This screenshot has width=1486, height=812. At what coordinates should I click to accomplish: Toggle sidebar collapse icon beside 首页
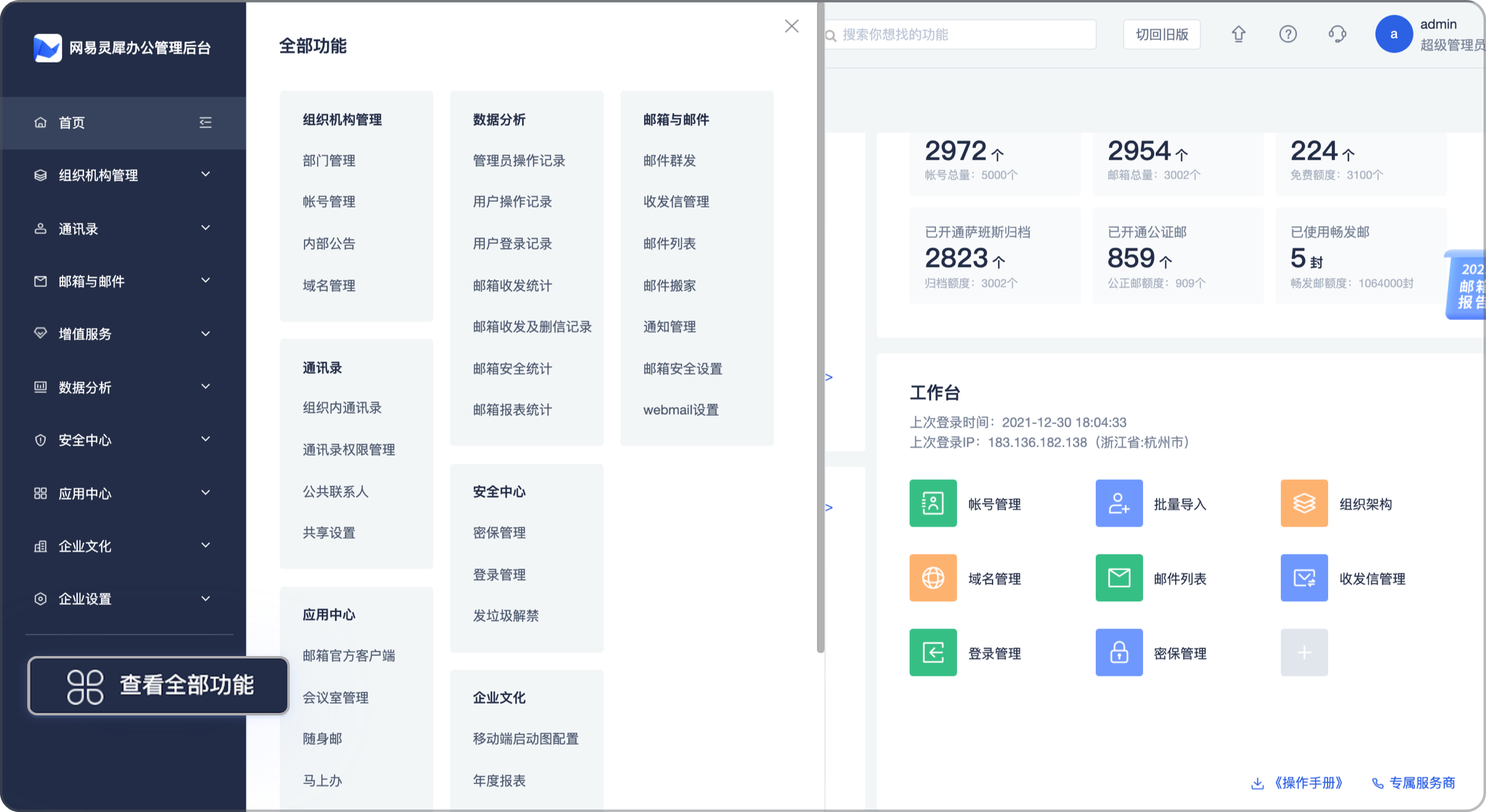point(206,123)
